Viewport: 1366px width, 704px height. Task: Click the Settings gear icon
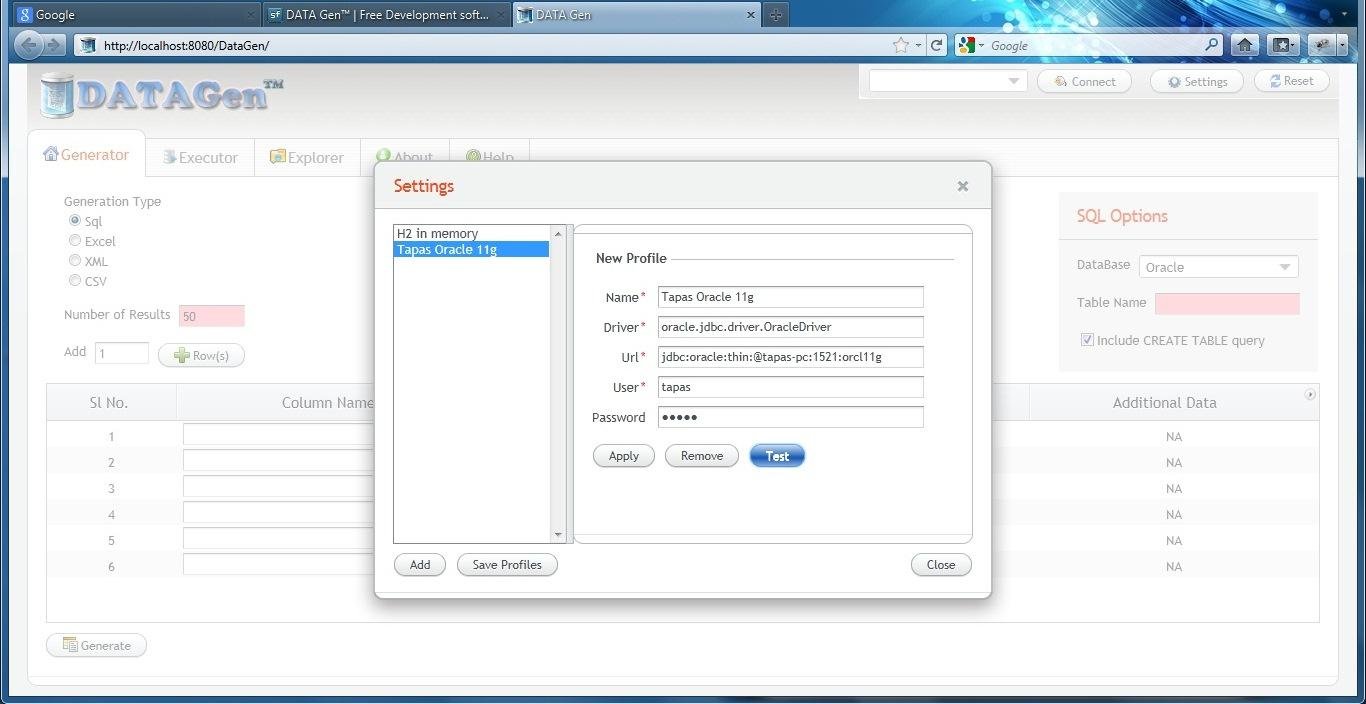click(x=1174, y=81)
